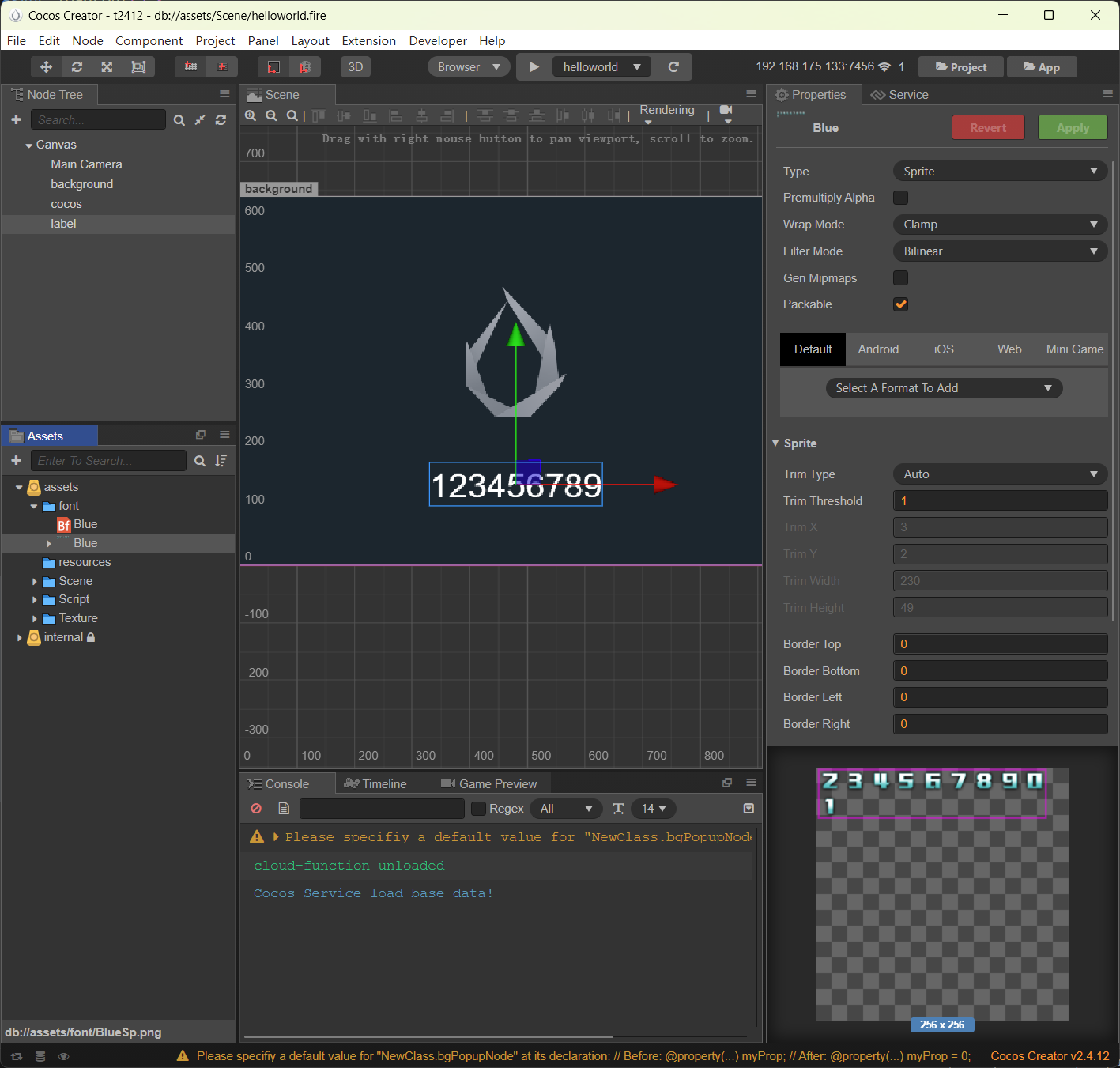The image size is (1120, 1068).
Task: Clear the console log
Action: tap(256, 809)
